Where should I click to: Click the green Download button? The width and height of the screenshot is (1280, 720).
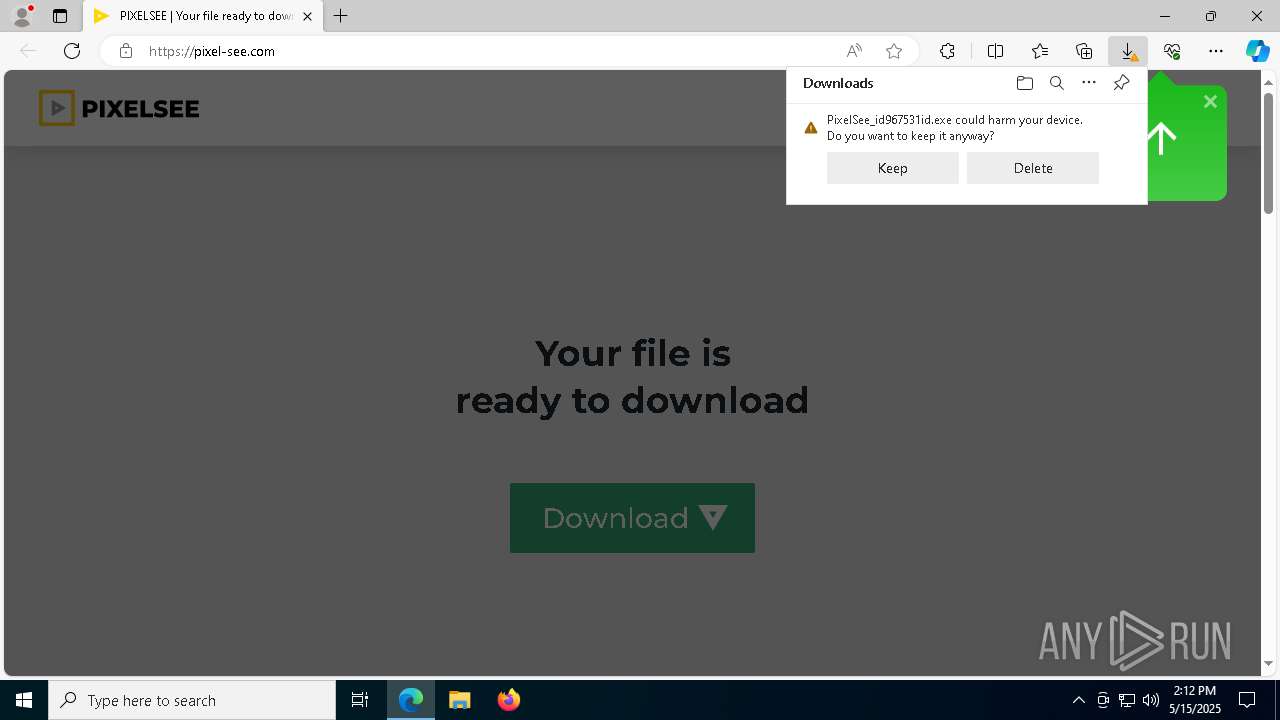point(632,518)
